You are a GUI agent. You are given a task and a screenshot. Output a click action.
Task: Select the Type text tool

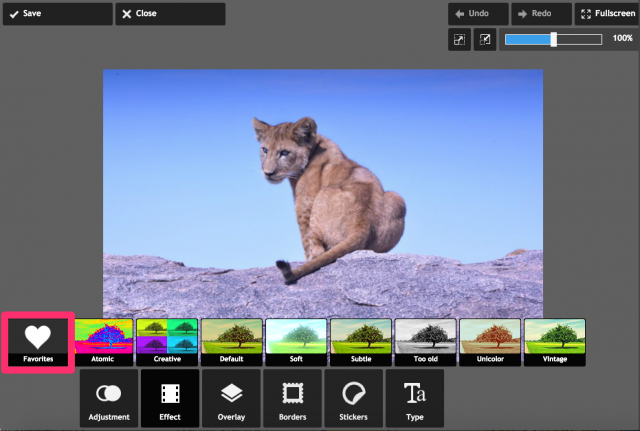point(413,397)
